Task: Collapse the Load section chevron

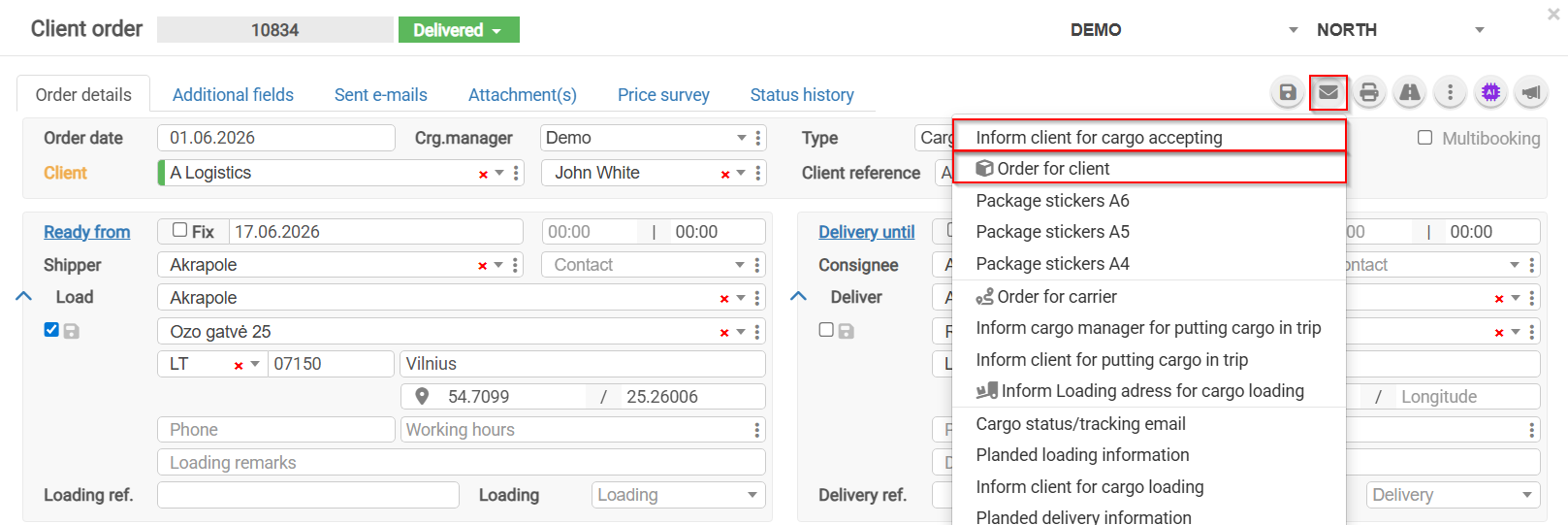Action: click(x=24, y=297)
